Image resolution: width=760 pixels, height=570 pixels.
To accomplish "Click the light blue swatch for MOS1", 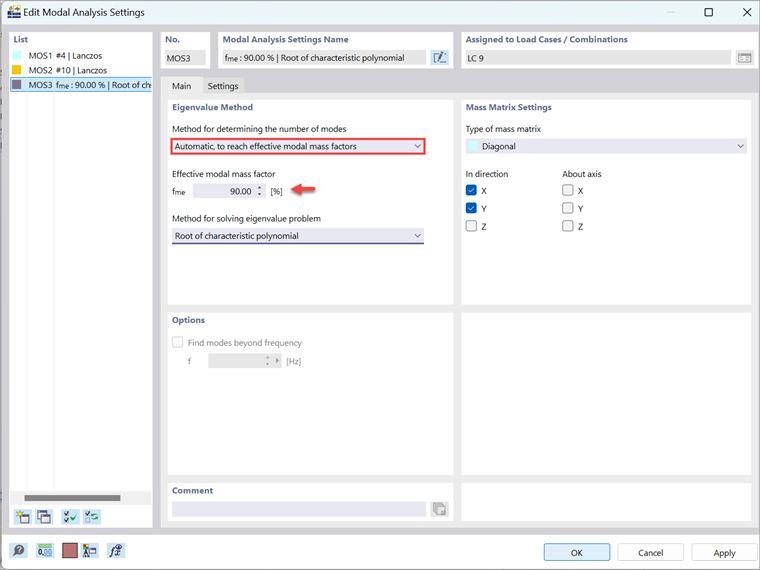I will coord(17,56).
